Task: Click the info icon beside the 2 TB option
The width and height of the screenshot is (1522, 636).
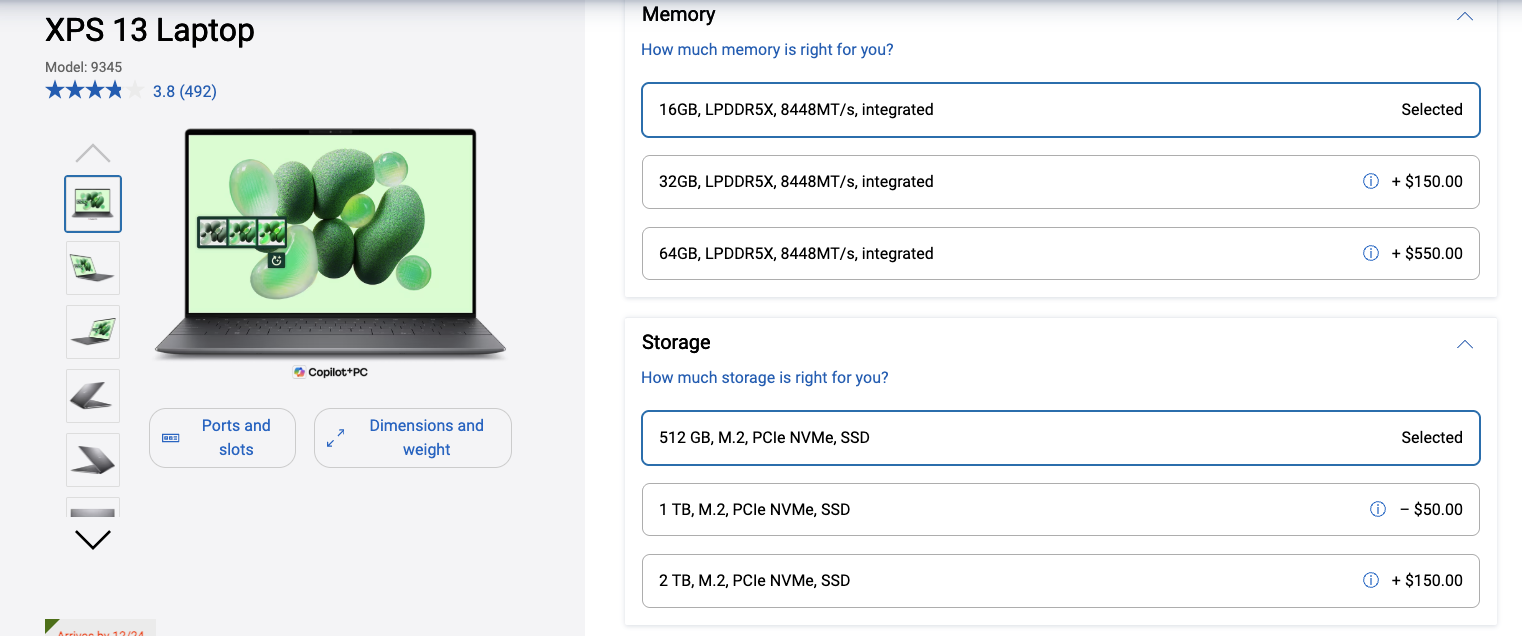Action: pyautogui.click(x=1371, y=580)
